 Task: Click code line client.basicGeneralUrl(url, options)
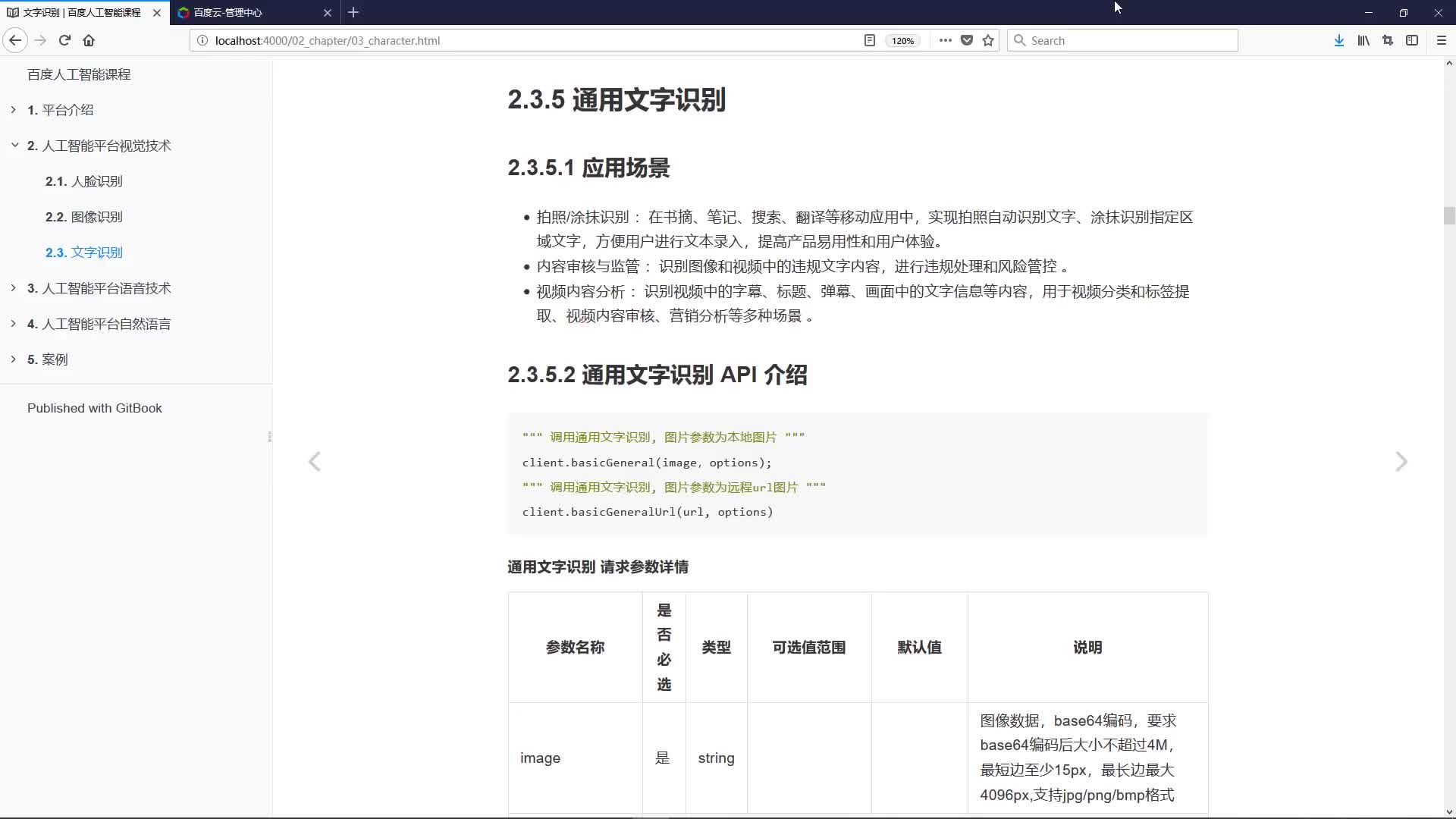[648, 512]
